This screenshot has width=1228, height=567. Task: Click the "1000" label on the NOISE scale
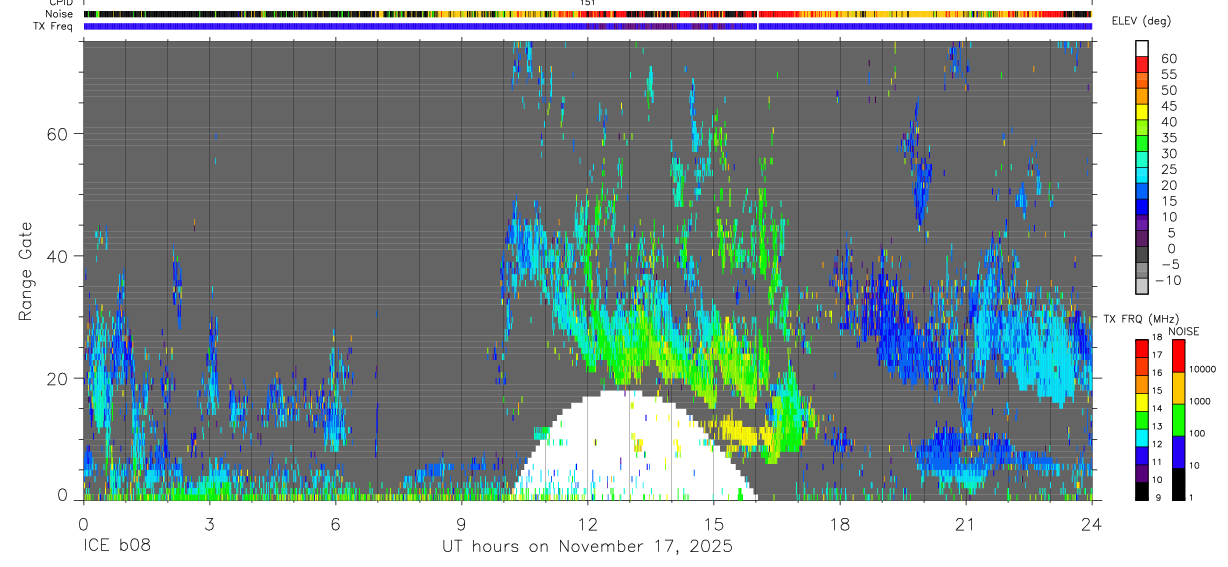point(1202,401)
